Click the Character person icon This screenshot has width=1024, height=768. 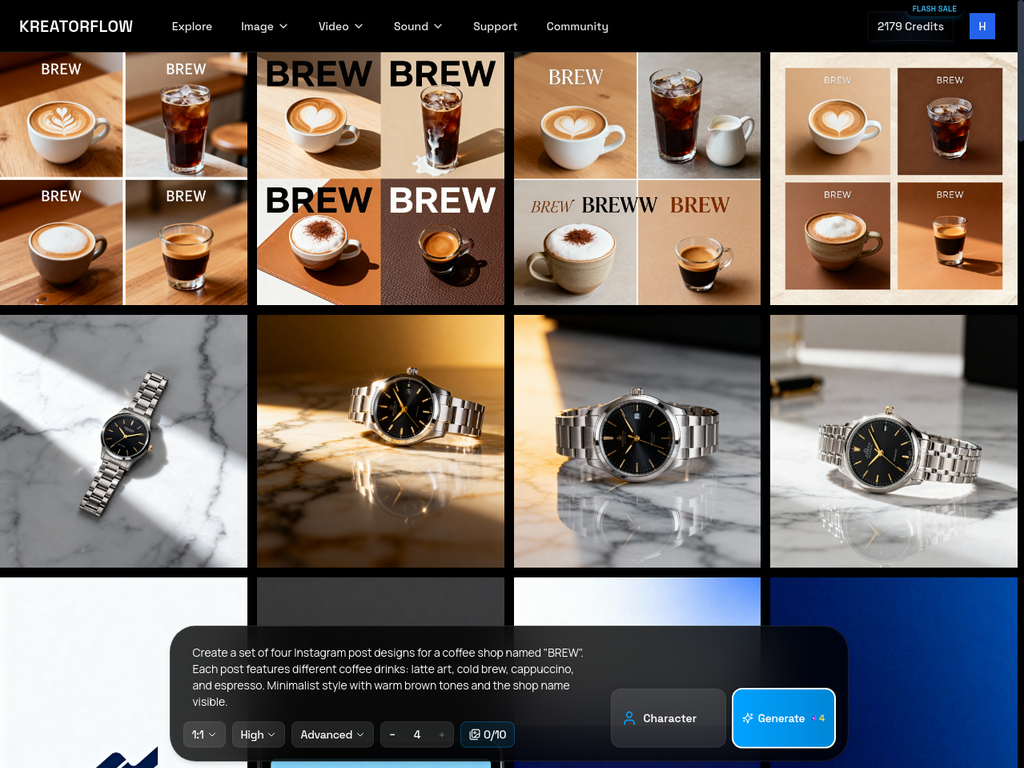(629, 718)
